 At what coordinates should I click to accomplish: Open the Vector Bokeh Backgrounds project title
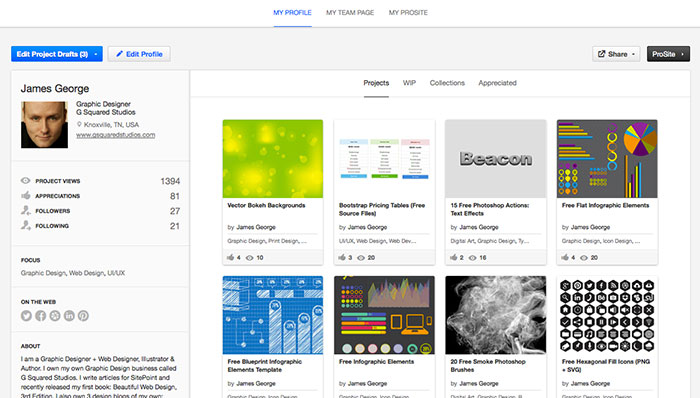267,205
